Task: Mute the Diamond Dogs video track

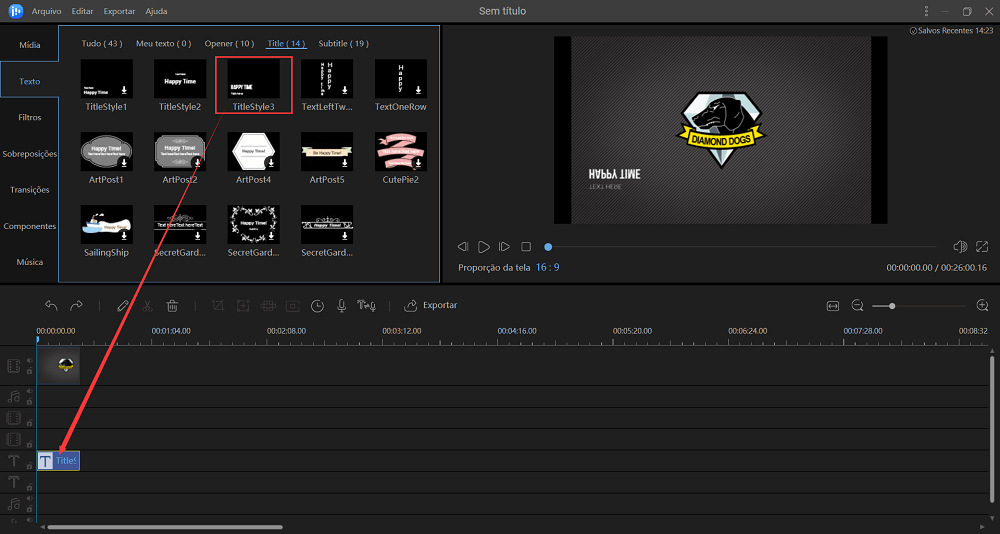Action: point(29,360)
